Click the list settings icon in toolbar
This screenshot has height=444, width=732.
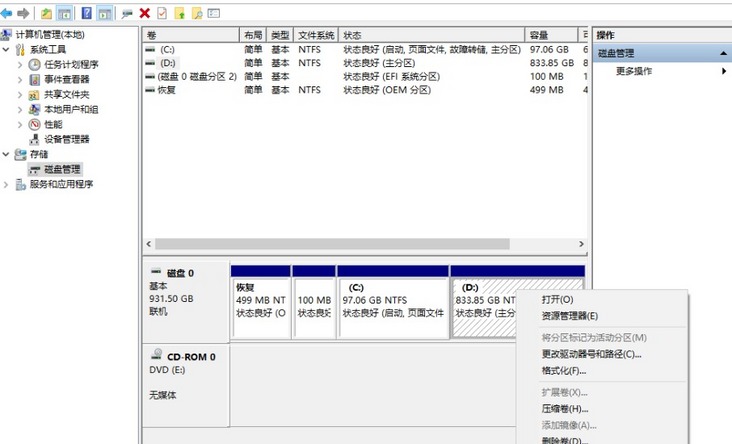point(214,14)
